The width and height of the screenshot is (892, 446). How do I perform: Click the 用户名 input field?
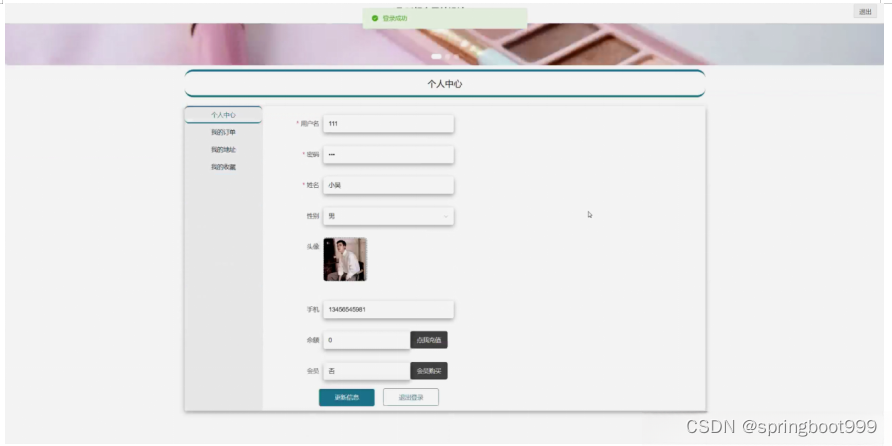point(389,123)
